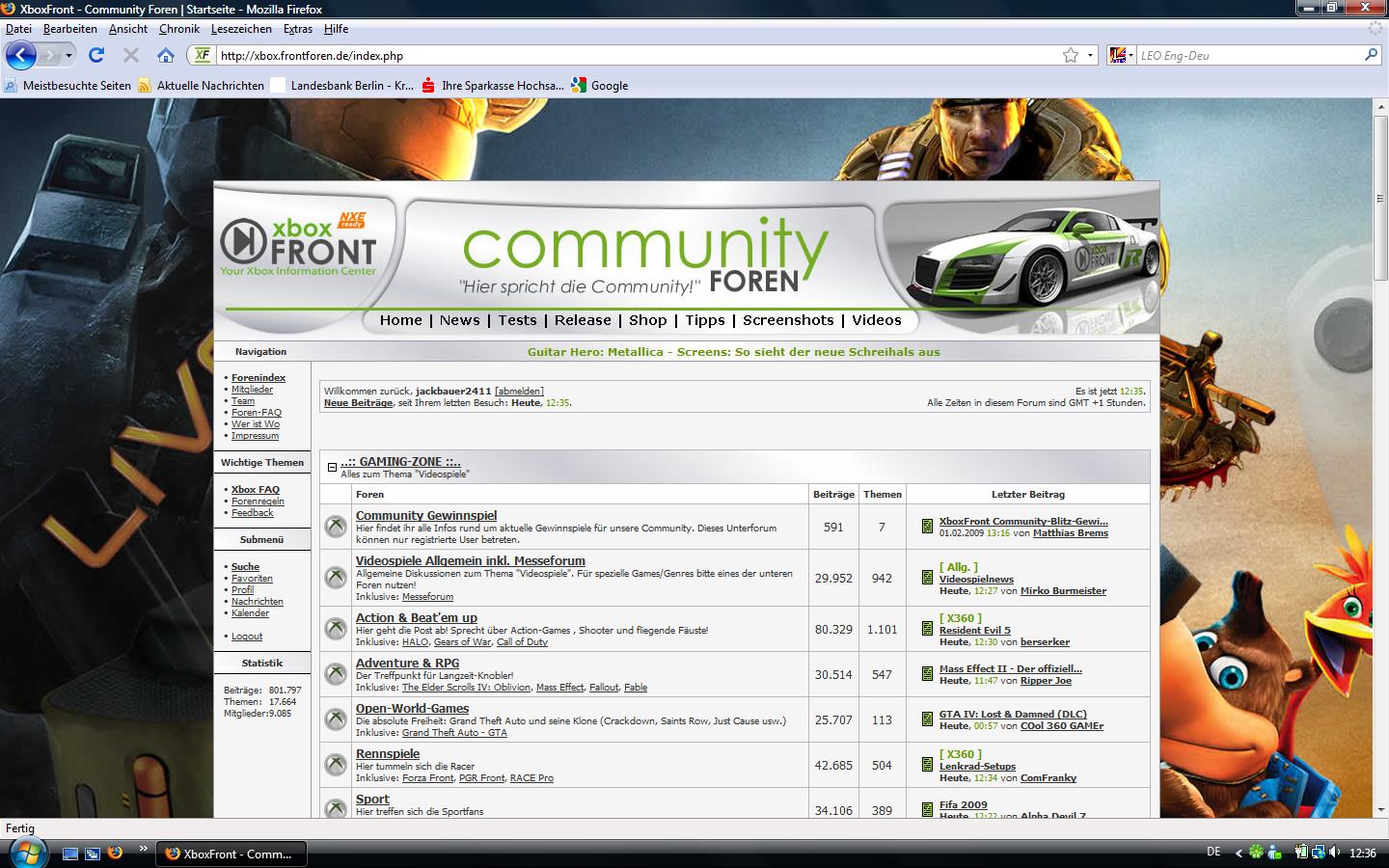Open the Xbox forum icon beside Community Gewinnspiel
1389x868 pixels.
point(336,527)
